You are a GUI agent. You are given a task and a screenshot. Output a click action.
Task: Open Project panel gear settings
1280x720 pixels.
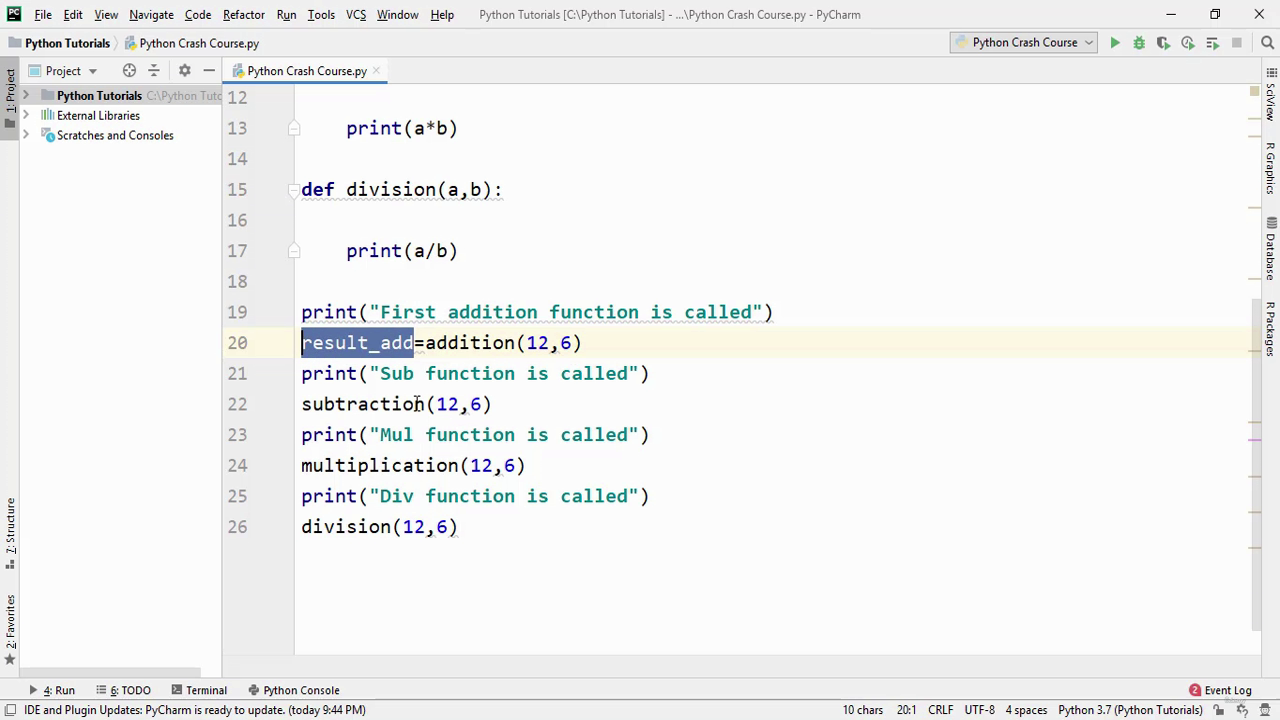(184, 71)
